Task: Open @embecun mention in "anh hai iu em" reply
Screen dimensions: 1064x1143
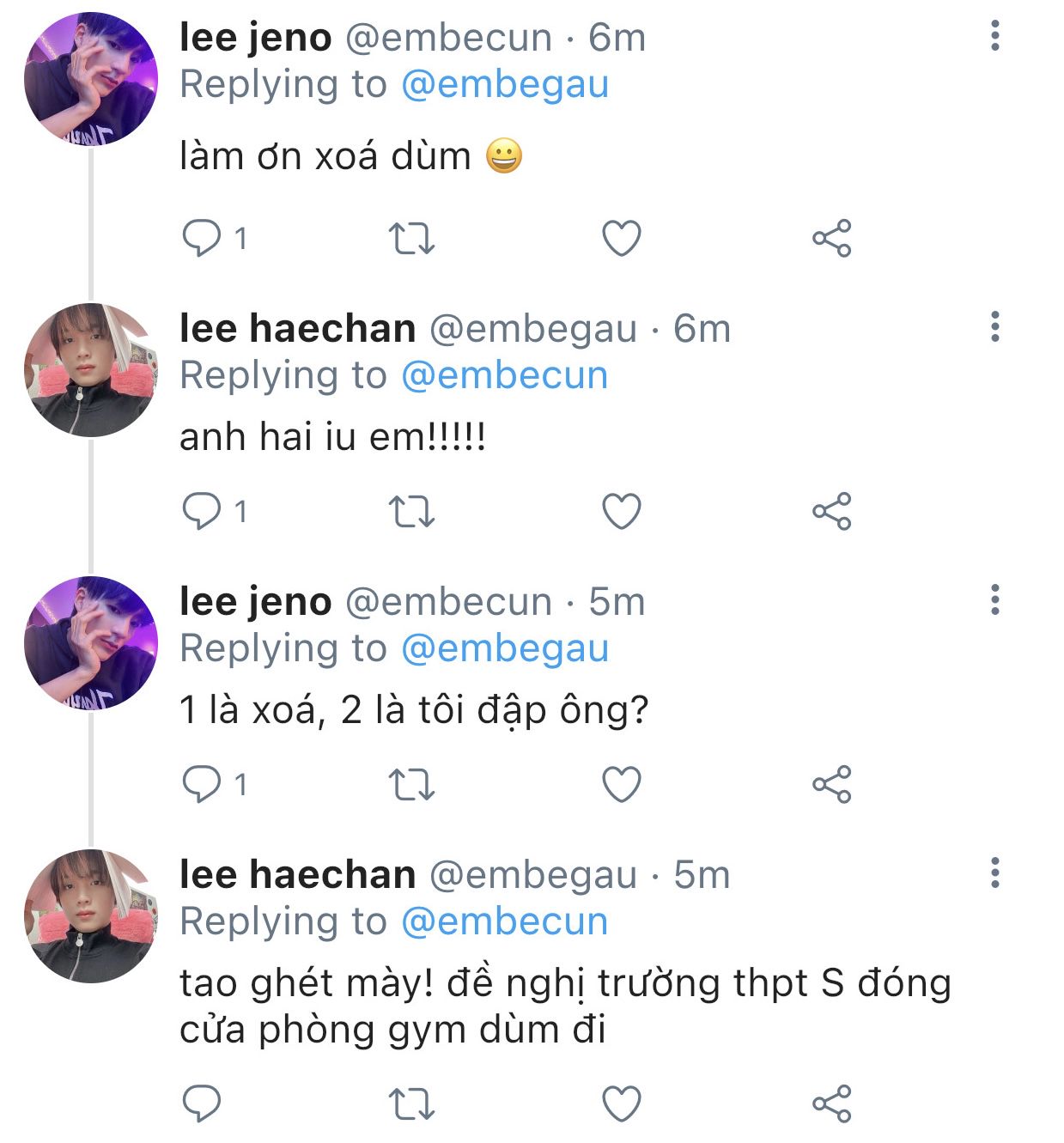Action: pyautogui.click(x=505, y=375)
